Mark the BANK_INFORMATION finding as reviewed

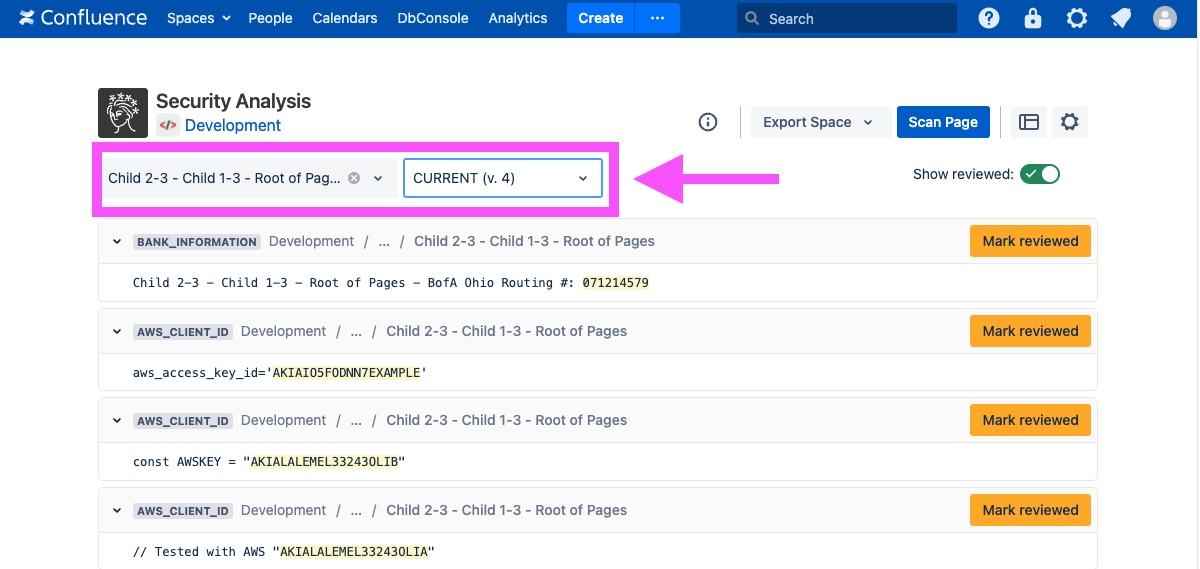tap(1030, 241)
